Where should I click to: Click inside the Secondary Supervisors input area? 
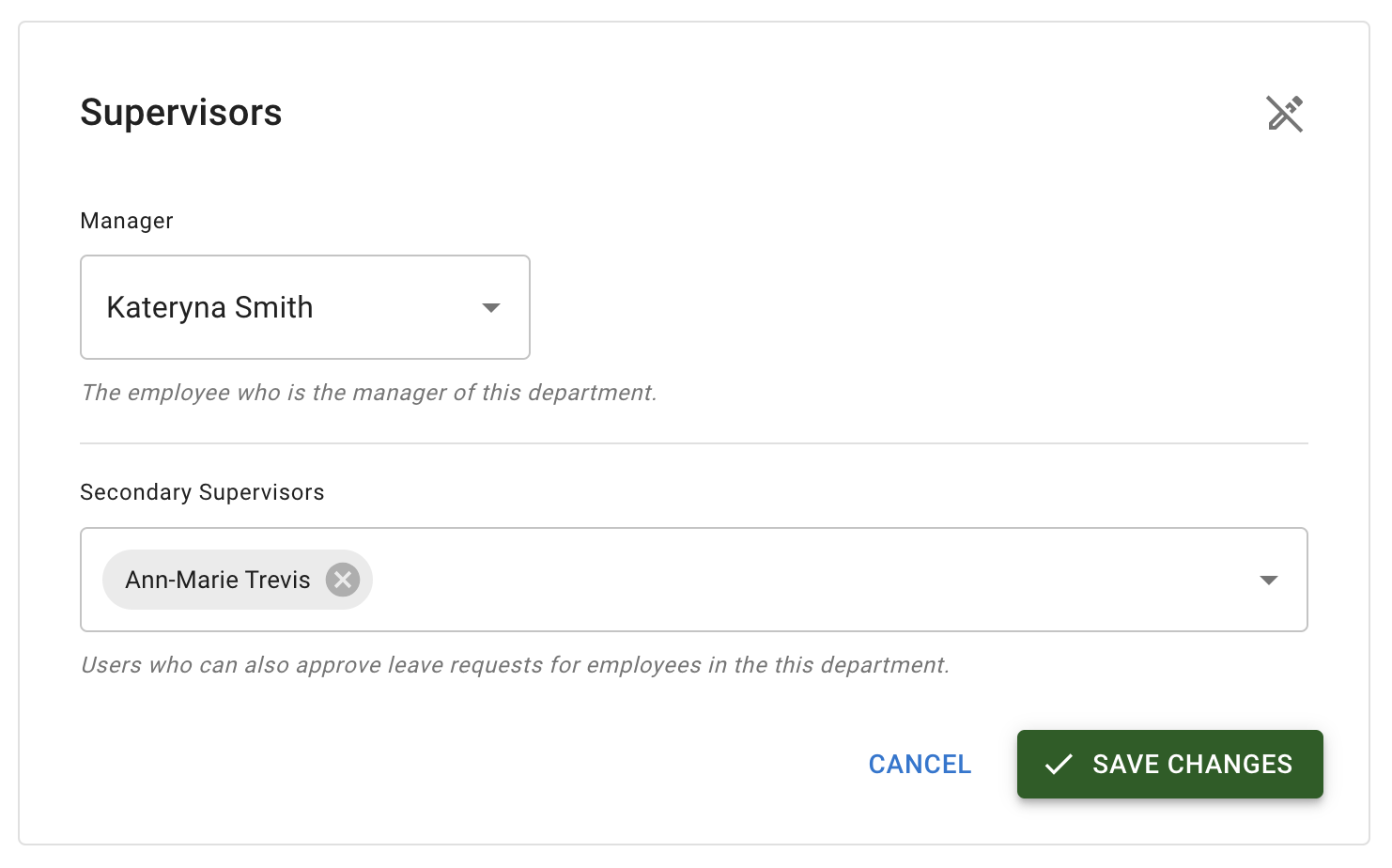point(751,580)
